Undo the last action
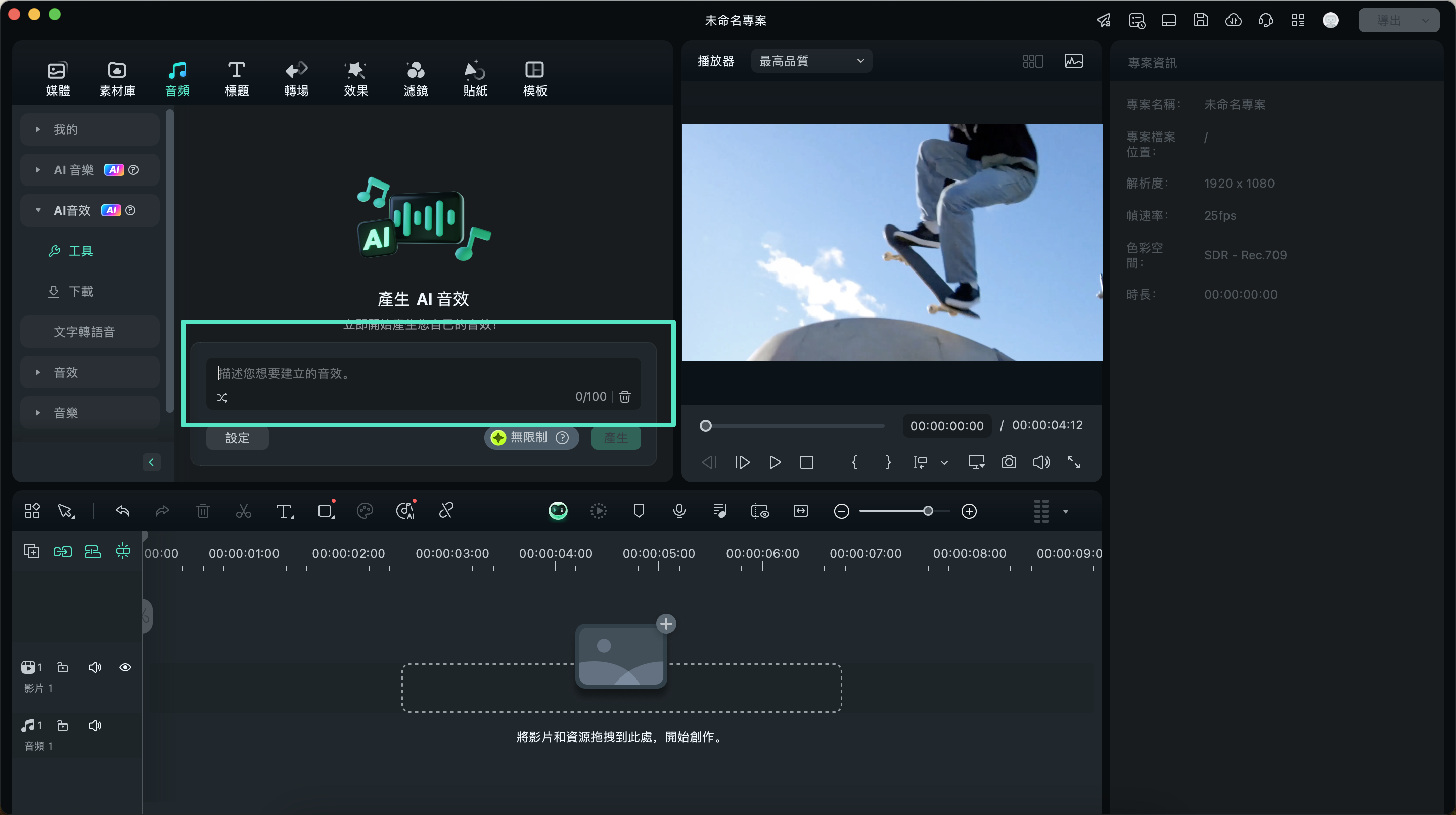The width and height of the screenshot is (1456, 815). point(123,511)
